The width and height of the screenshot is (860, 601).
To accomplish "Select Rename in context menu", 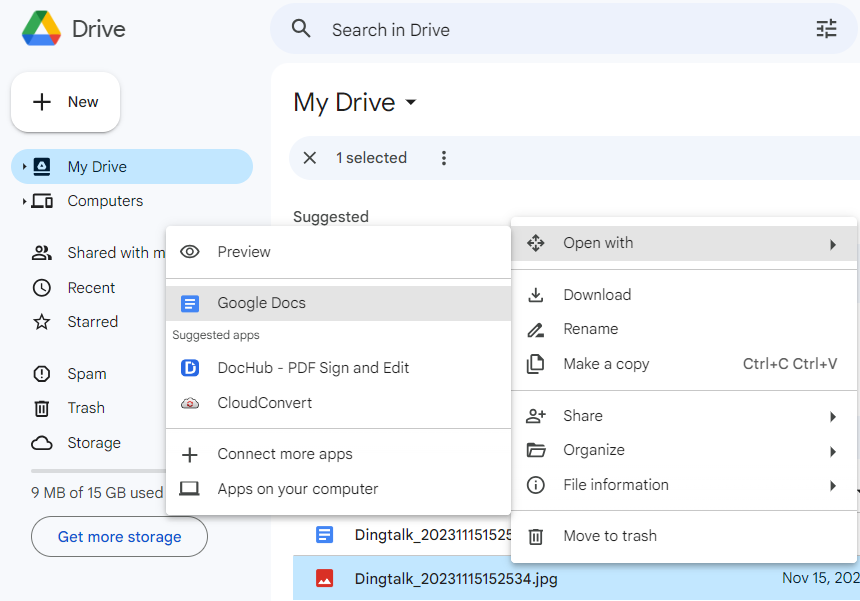I will pos(684,329).
